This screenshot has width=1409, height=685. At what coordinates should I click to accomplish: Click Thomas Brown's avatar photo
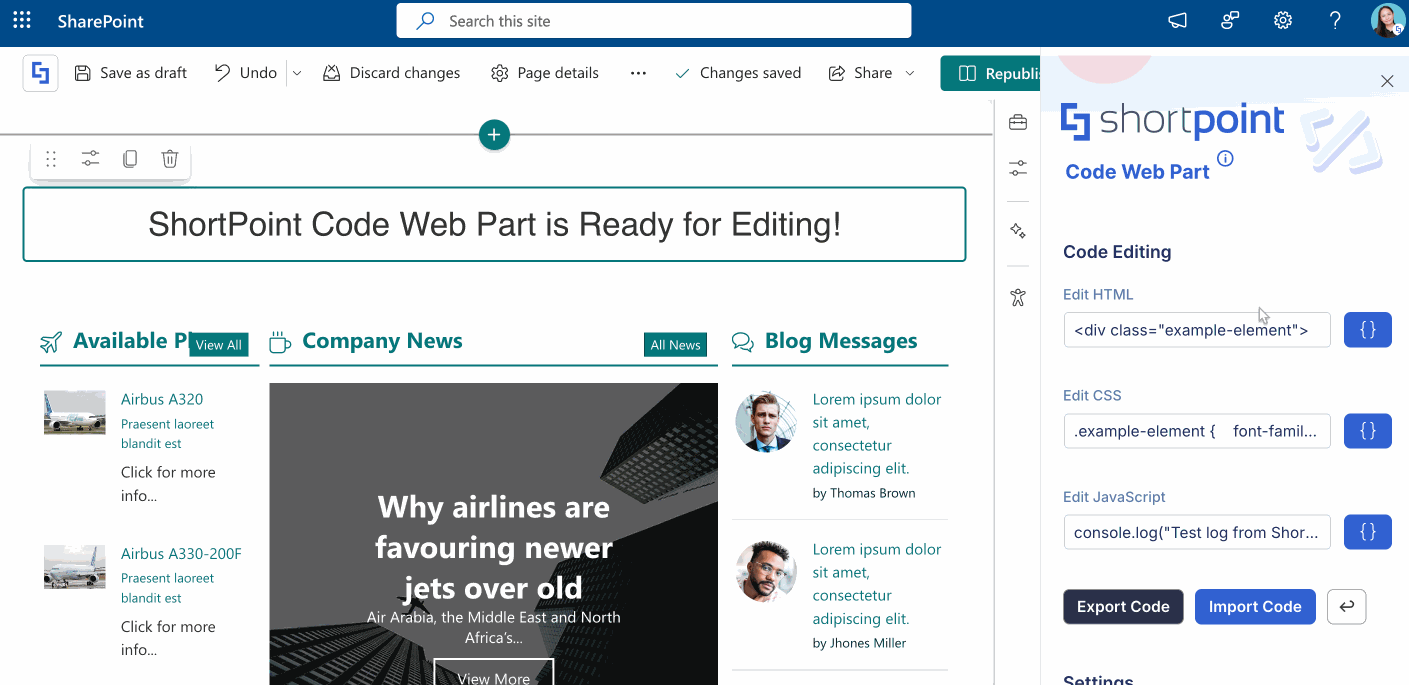pos(766,422)
